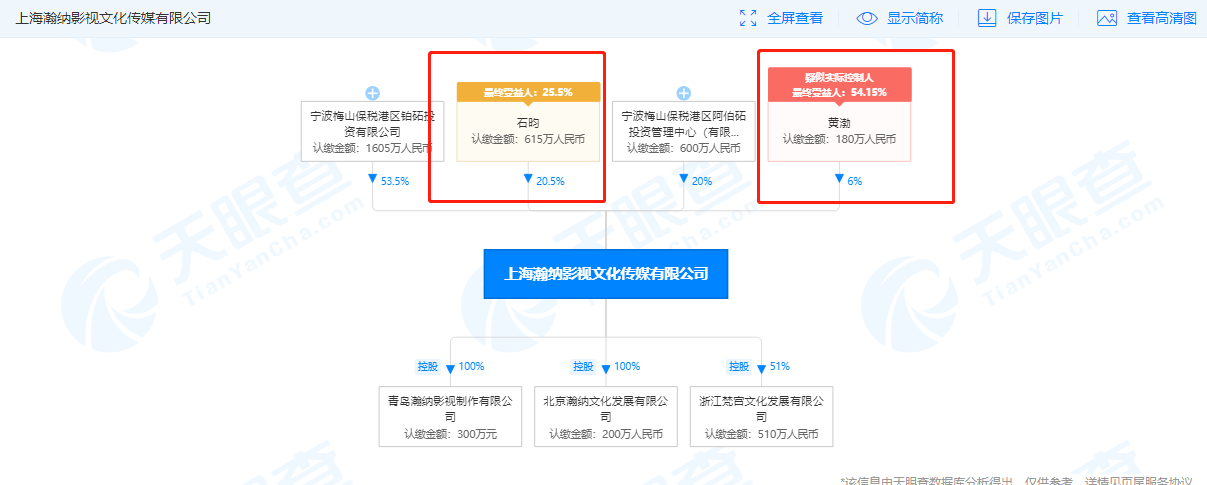Select 保存图片 to save the chart

tap(1035, 18)
